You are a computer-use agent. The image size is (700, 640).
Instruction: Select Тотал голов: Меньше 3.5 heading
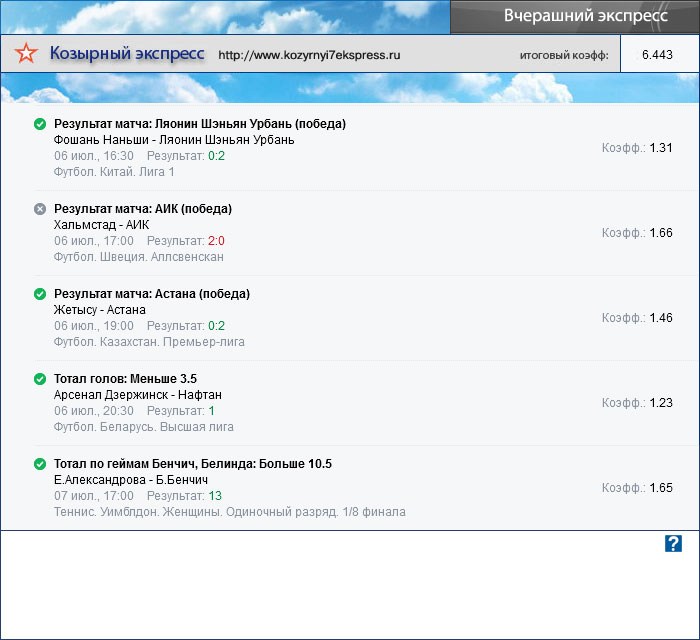(x=125, y=378)
